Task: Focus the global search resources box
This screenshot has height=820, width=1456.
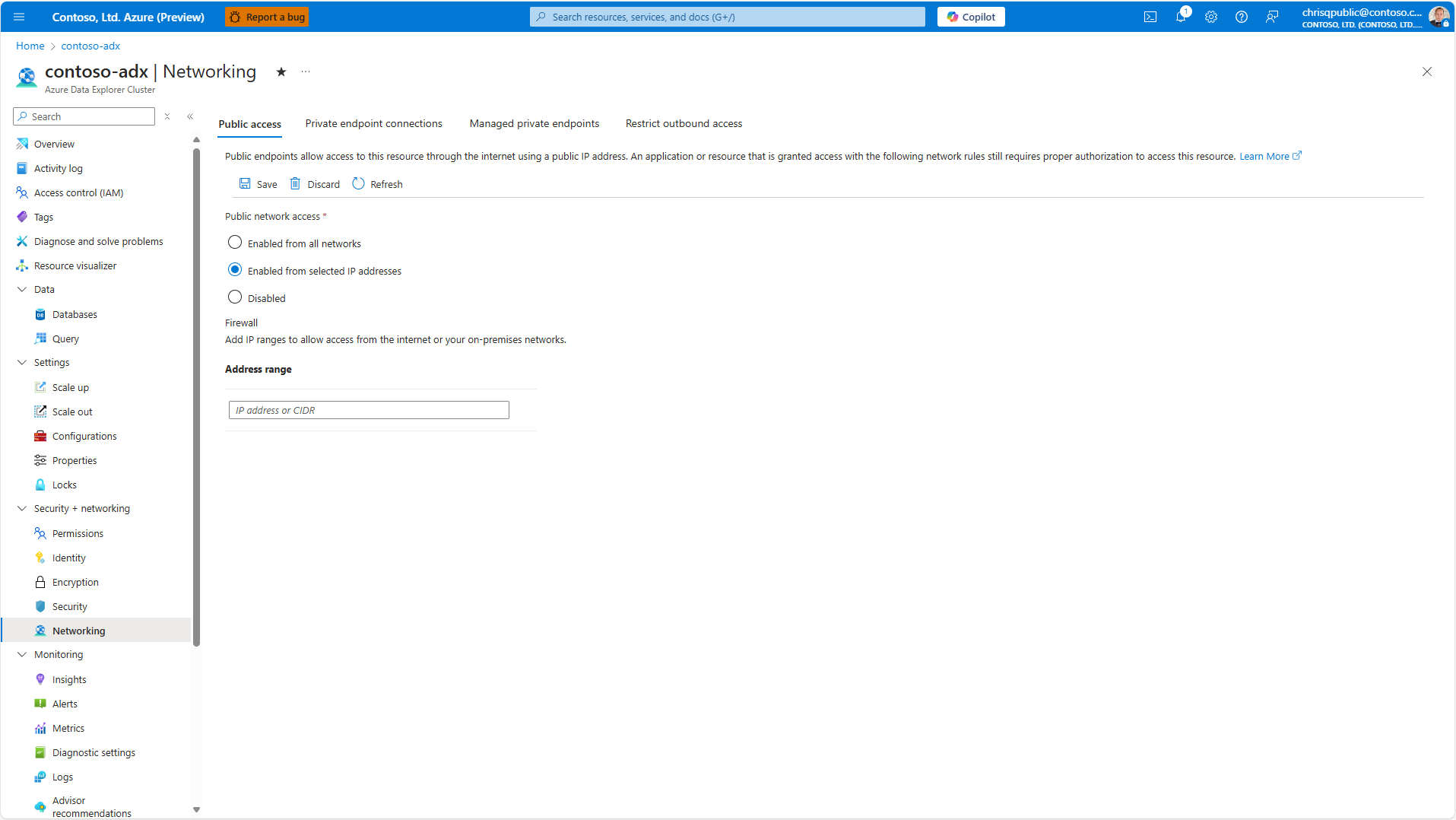Action: click(728, 17)
